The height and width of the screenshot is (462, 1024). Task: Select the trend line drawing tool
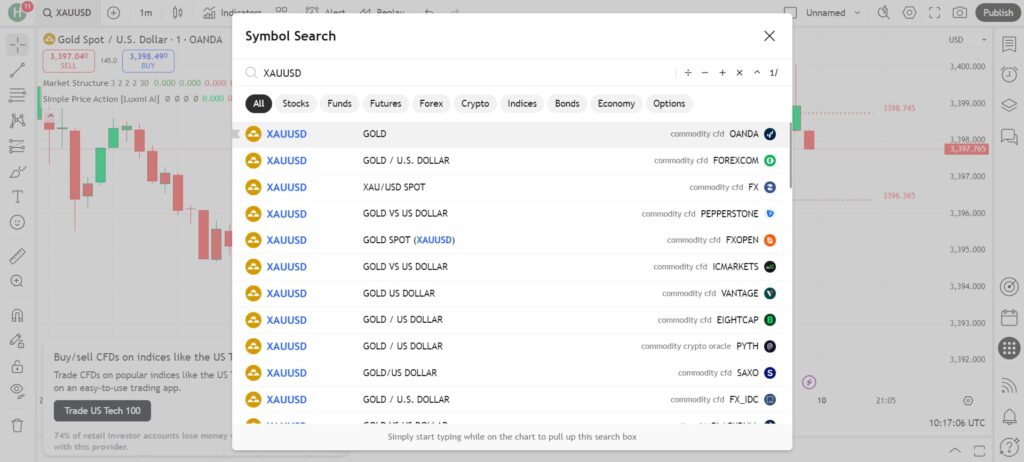(x=17, y=70)
